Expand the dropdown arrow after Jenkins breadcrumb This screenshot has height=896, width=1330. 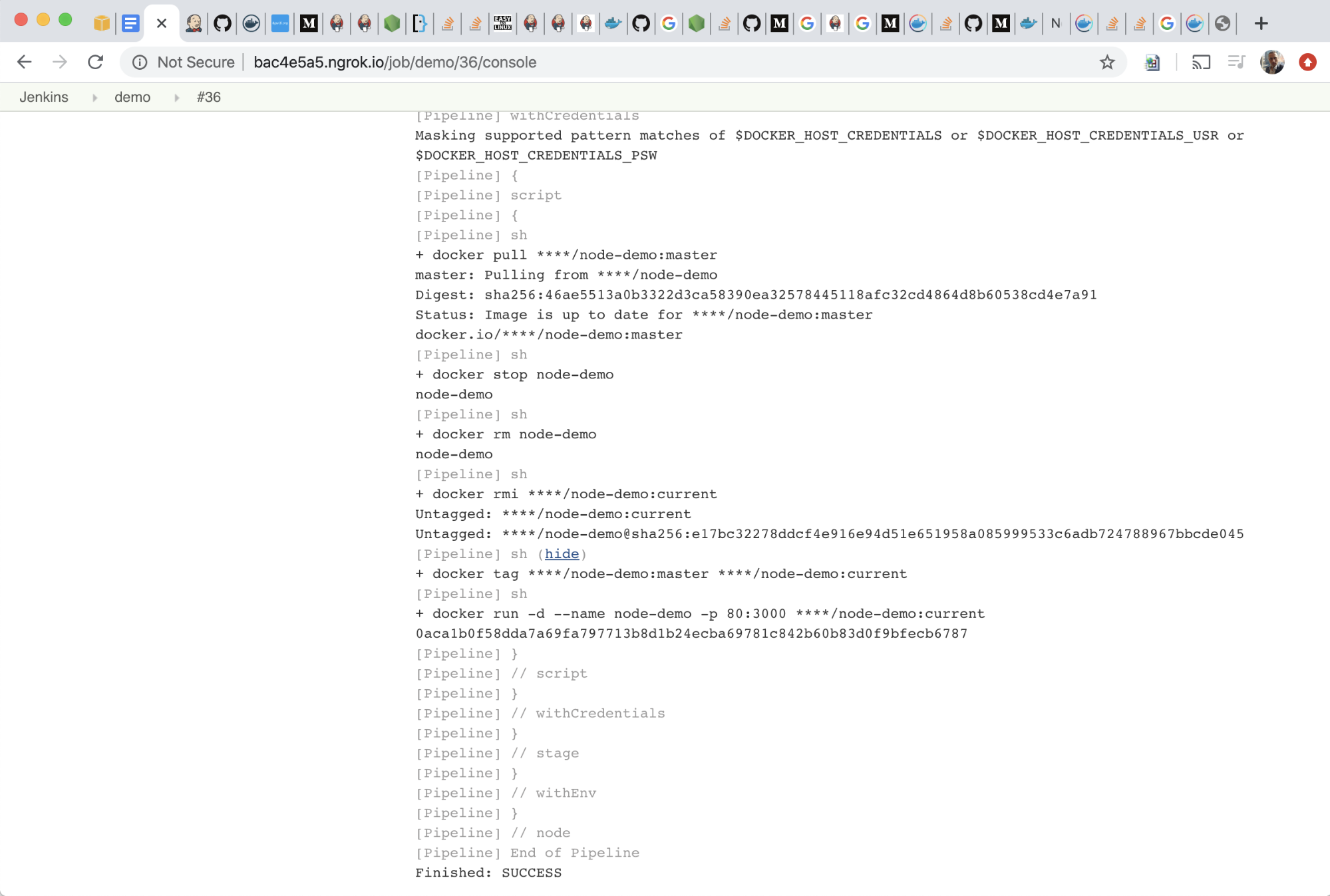94,98
